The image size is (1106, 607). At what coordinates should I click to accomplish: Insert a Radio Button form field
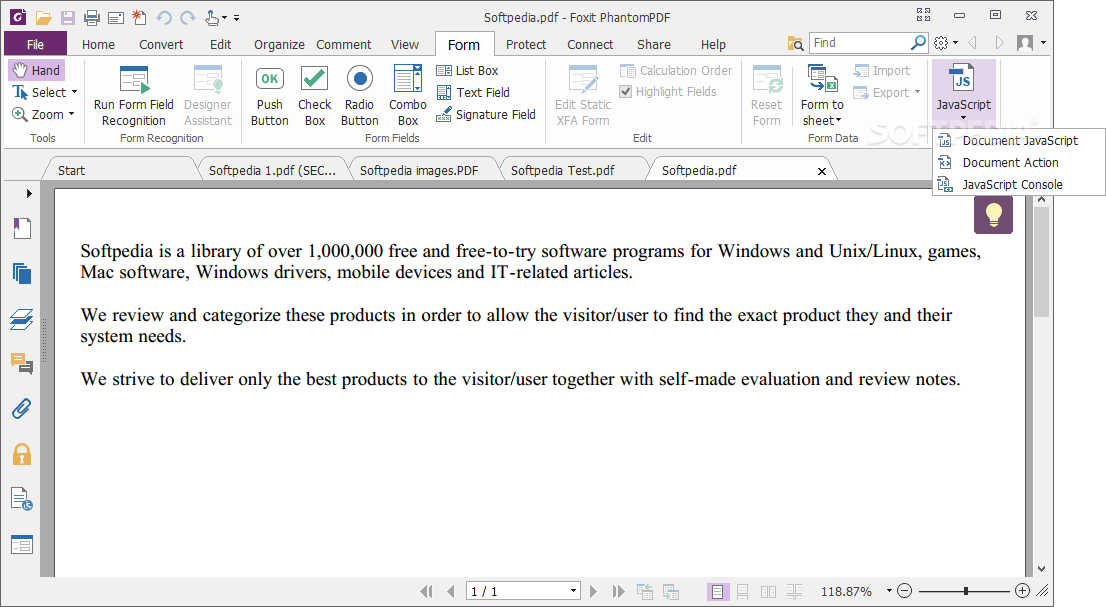[360, 96]
